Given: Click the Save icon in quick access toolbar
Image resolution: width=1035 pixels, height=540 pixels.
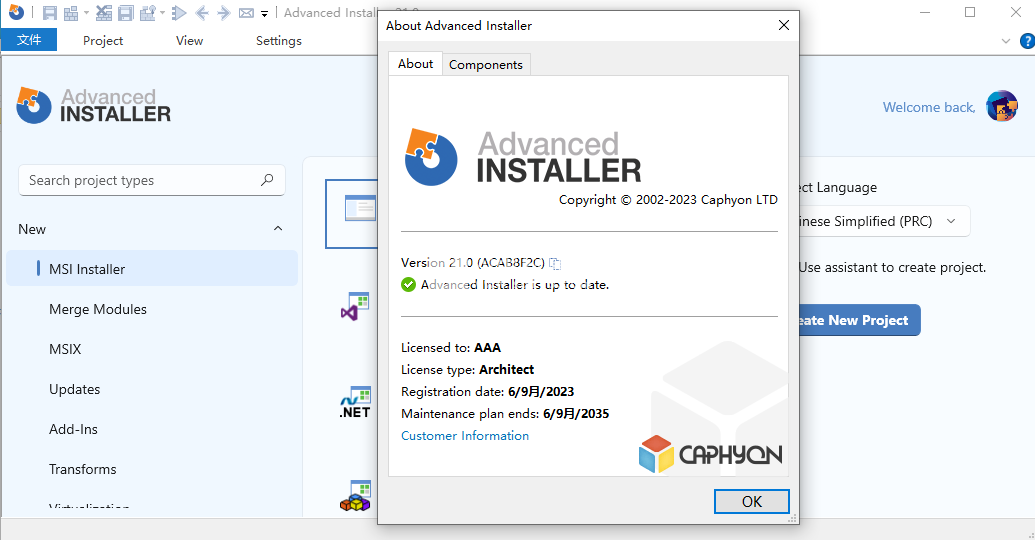Looking at the screenshot, I should tap(50, 13).
